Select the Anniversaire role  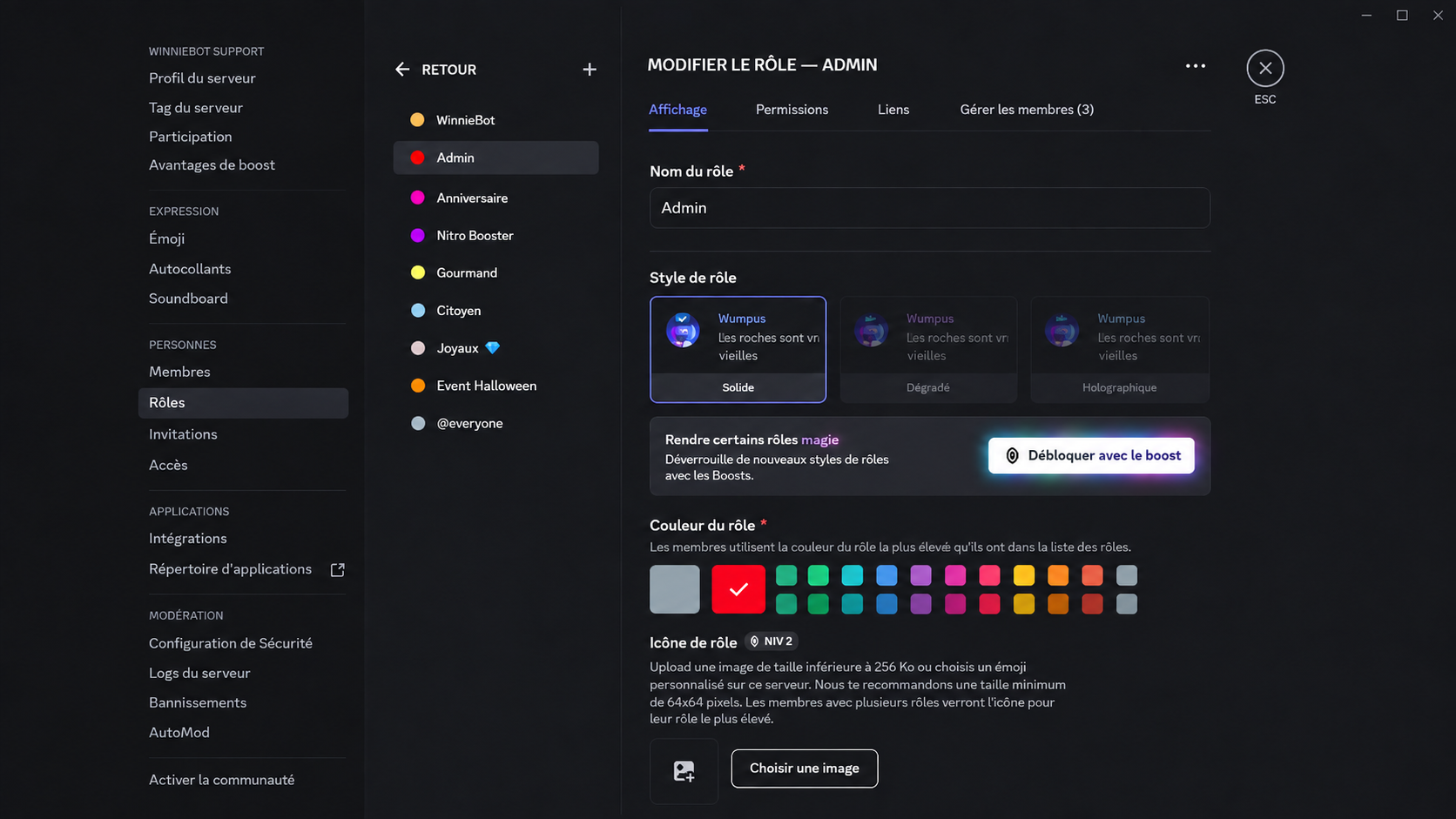(x=495, y=198)
